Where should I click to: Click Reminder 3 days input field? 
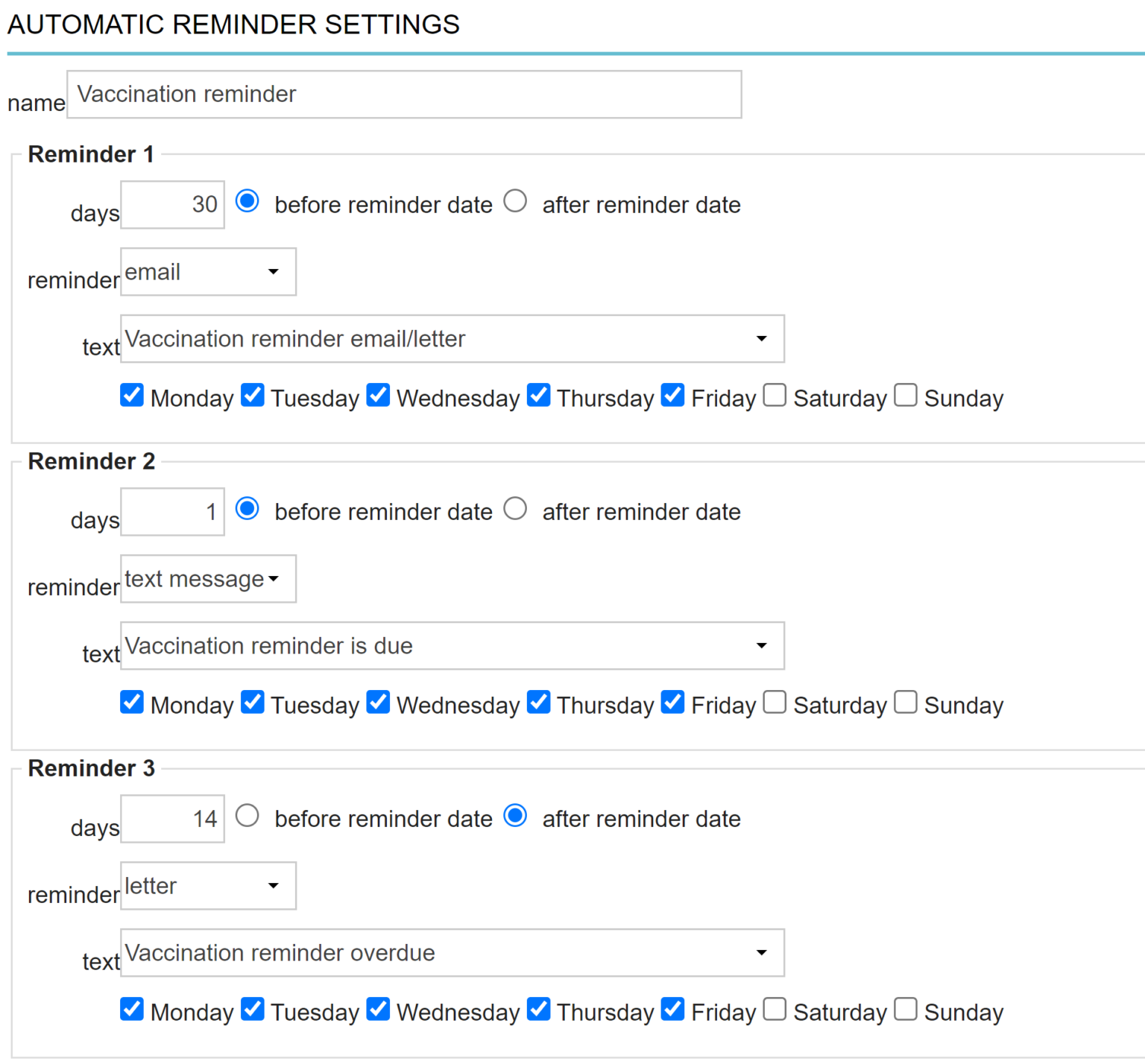(172, 819)
